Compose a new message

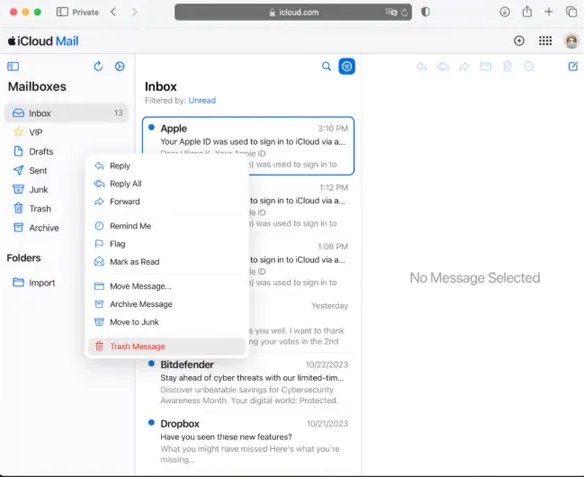tap(573, 66)
